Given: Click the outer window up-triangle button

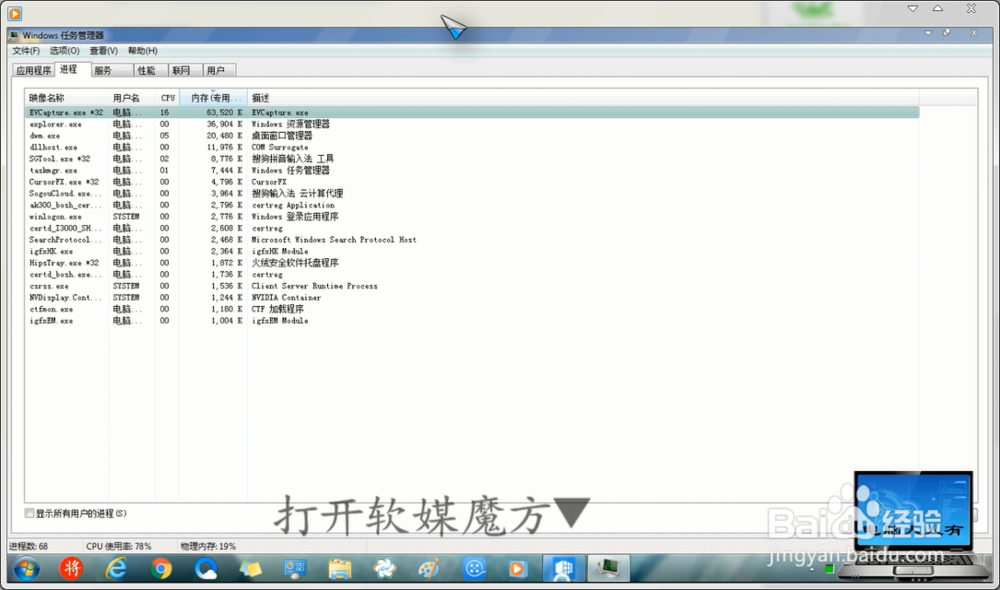Looking at the screenshot, I should (938, 8).
